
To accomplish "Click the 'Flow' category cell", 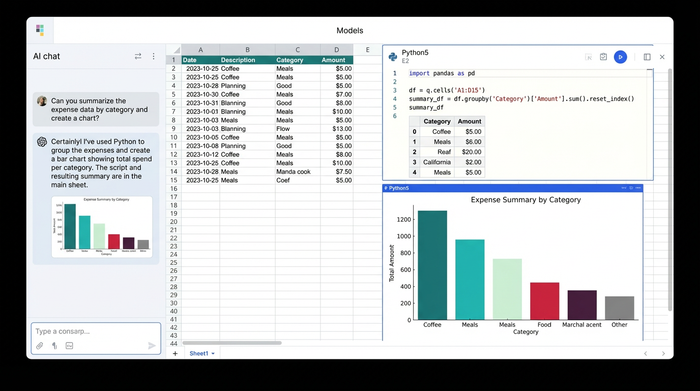I will 297,129.
